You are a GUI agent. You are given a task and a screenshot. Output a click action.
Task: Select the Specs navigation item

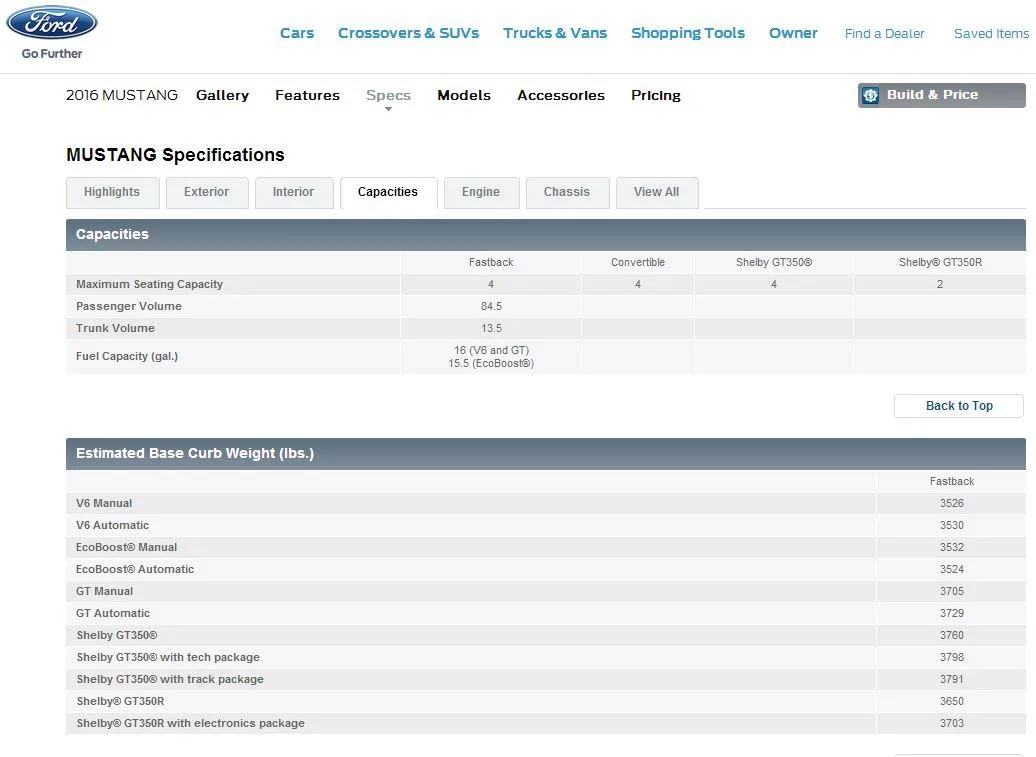(x=388, y=95)
